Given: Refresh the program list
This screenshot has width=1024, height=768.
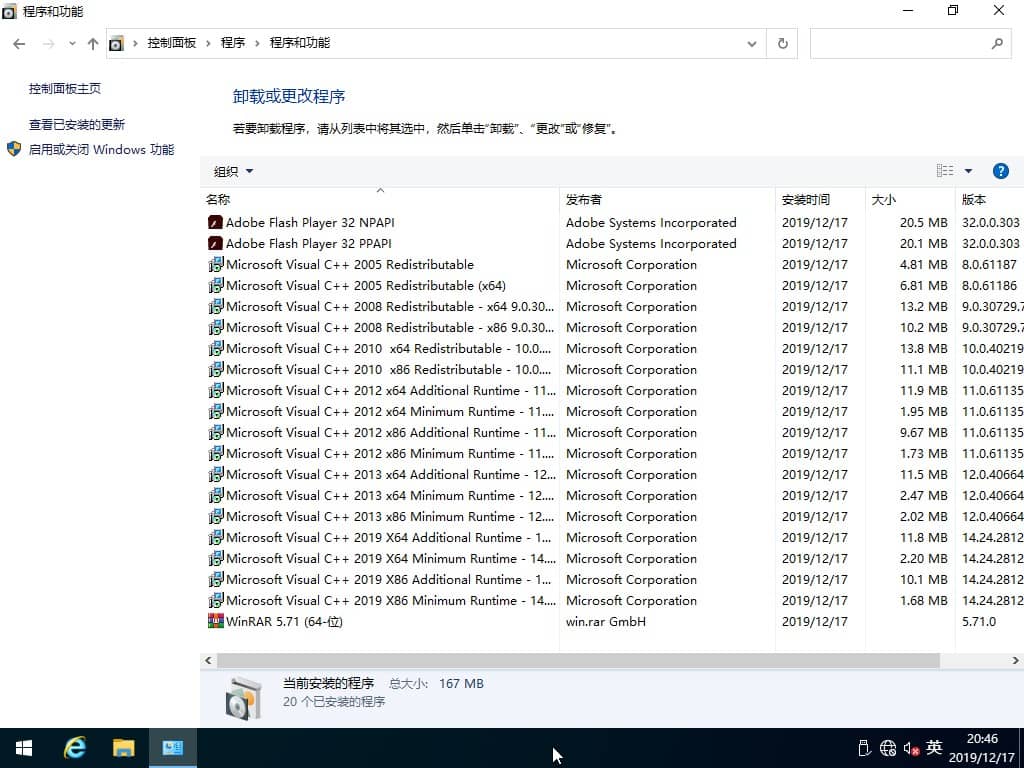Looking at the screenshot, I should (782, 44).
